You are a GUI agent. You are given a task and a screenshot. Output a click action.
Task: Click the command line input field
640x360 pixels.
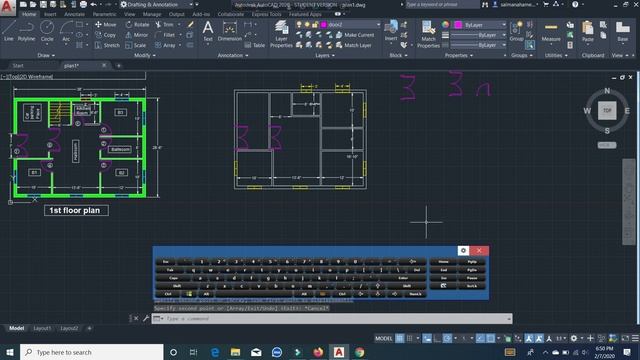[332, 318]
